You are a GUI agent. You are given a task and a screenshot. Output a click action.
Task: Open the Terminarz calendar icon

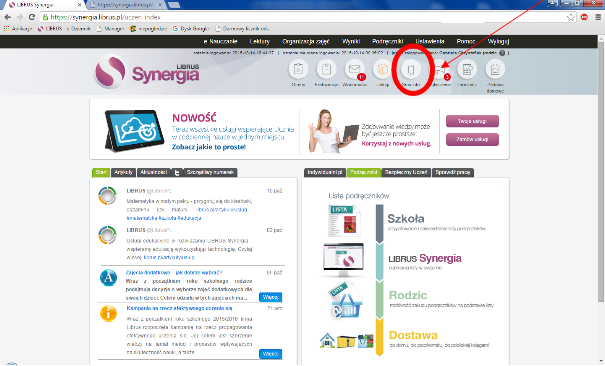(x=467, y=69)
